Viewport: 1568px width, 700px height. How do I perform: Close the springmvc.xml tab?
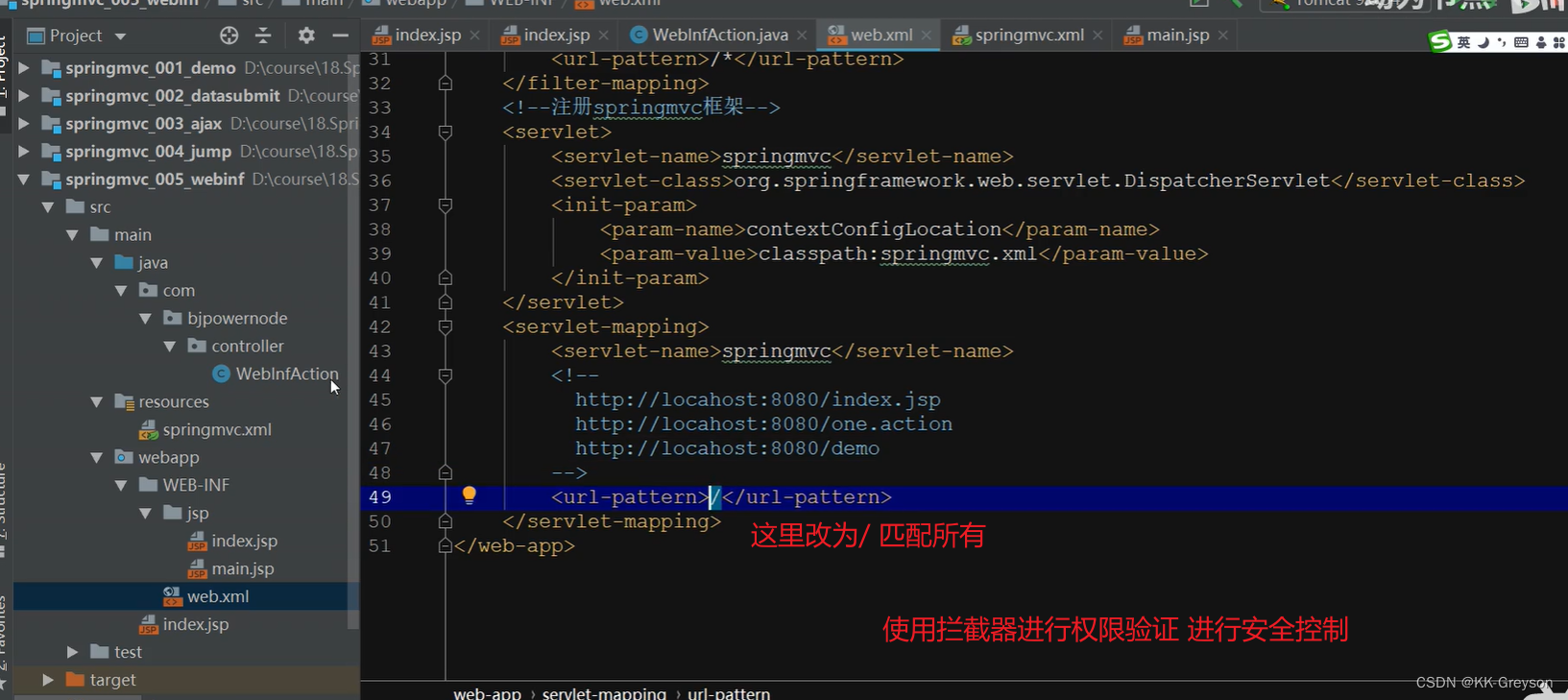click(x=1098, y=36)
